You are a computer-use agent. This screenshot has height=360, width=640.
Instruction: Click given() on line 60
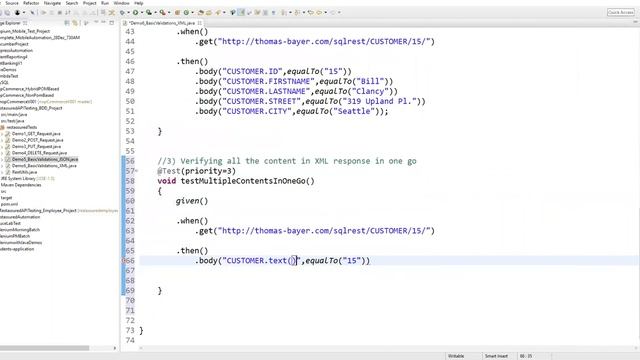[x=191, y=201]
